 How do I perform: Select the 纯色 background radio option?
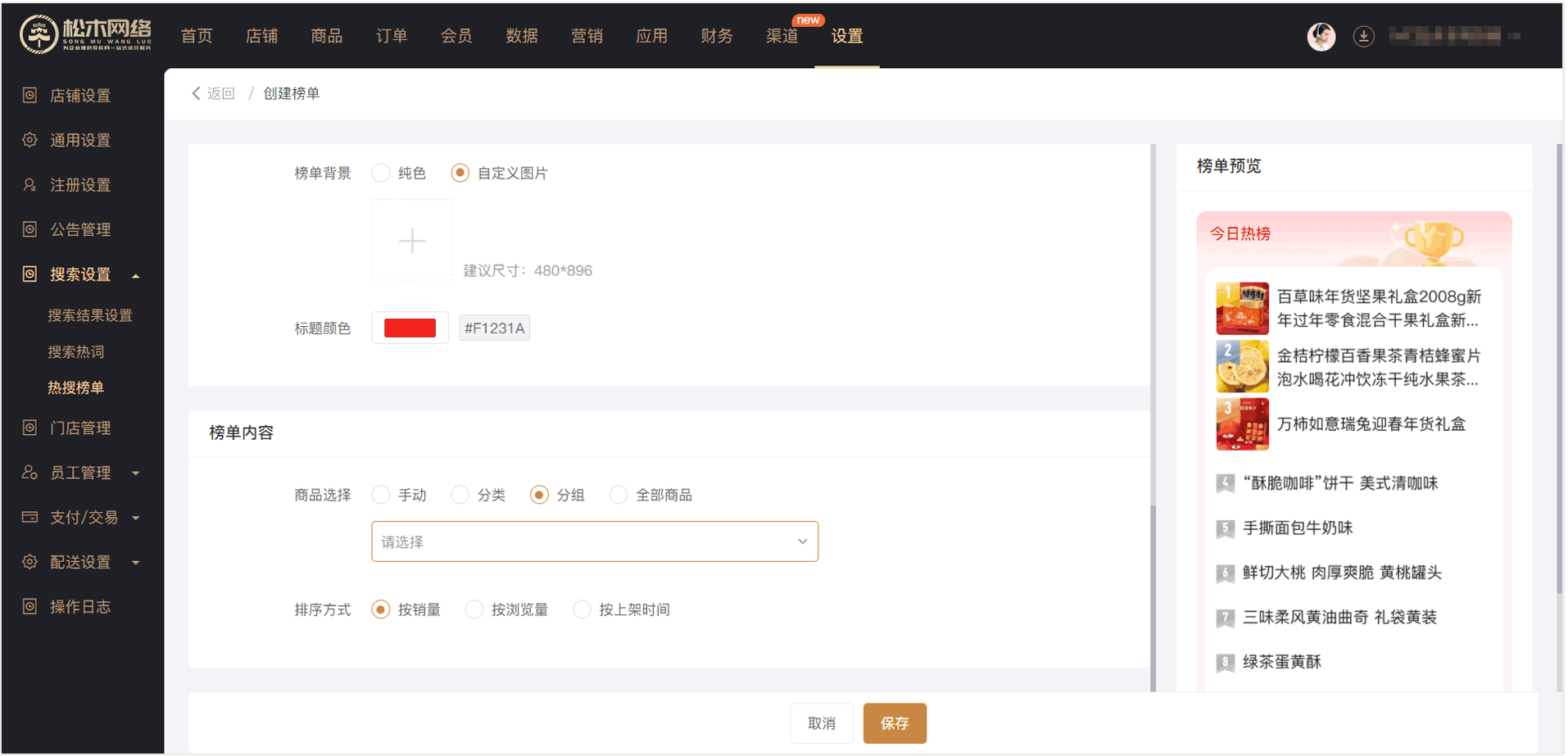point(381,174)
